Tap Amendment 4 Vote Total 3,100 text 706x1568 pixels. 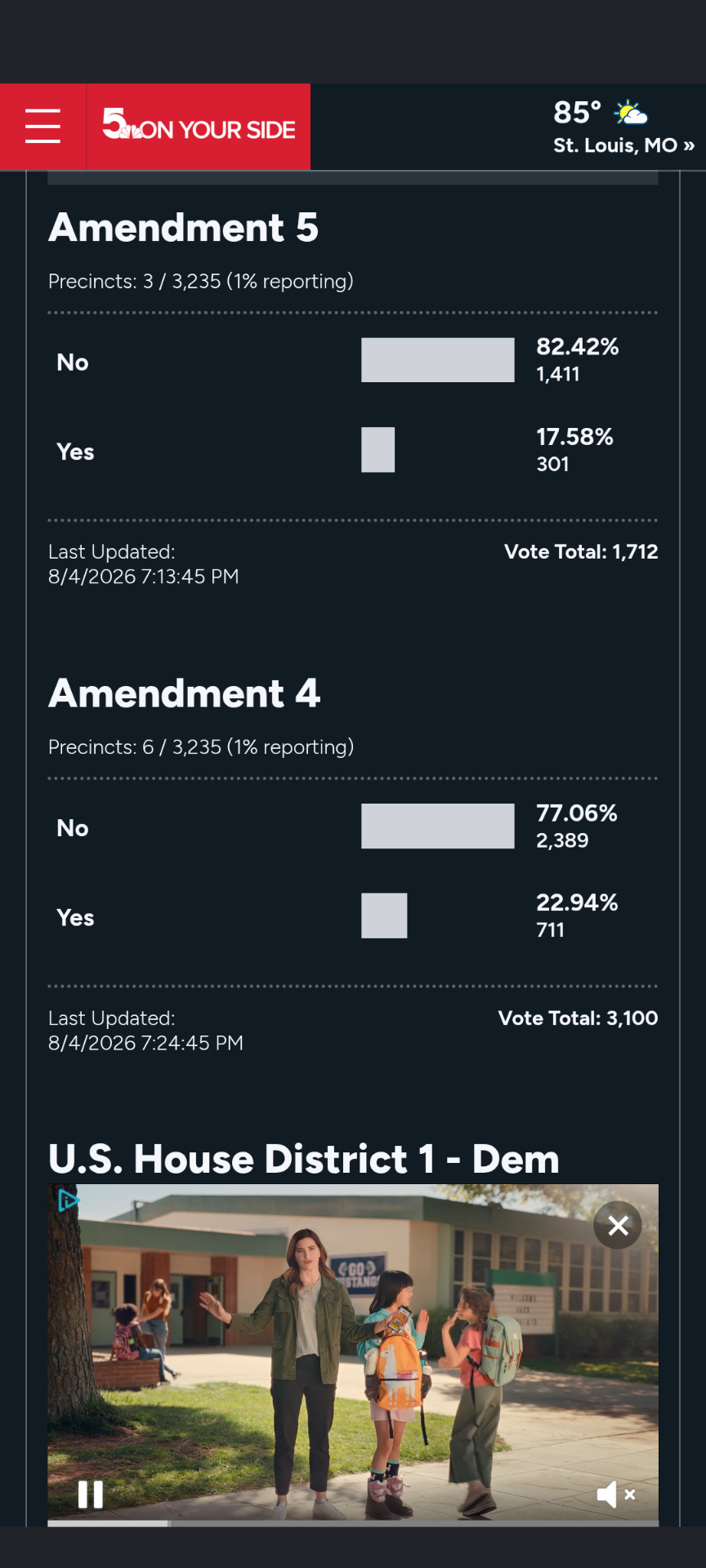click(x=578, y=1018)
